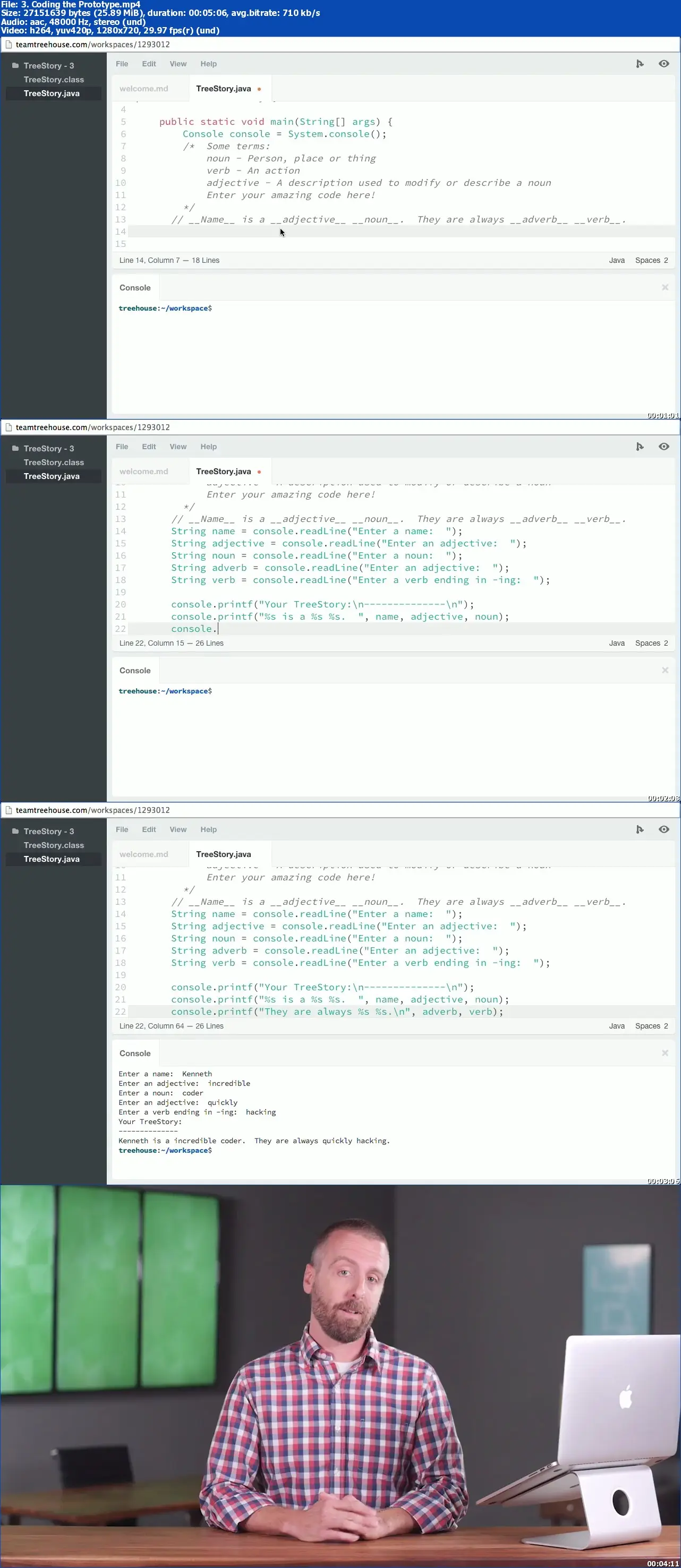Viewport: 681px width, 1568px height.
Task: Click the console output 'Enter a name: Kenneth'
Action: [x=165, y=1074]
